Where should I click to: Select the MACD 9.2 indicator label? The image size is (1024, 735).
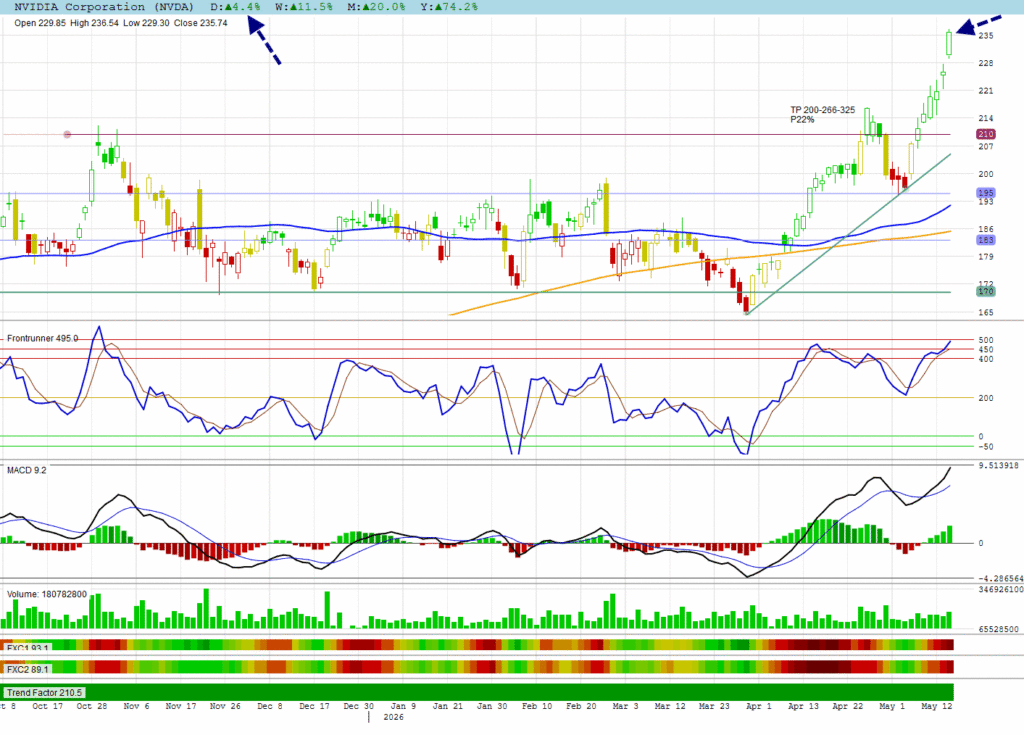tap(27, 470)
